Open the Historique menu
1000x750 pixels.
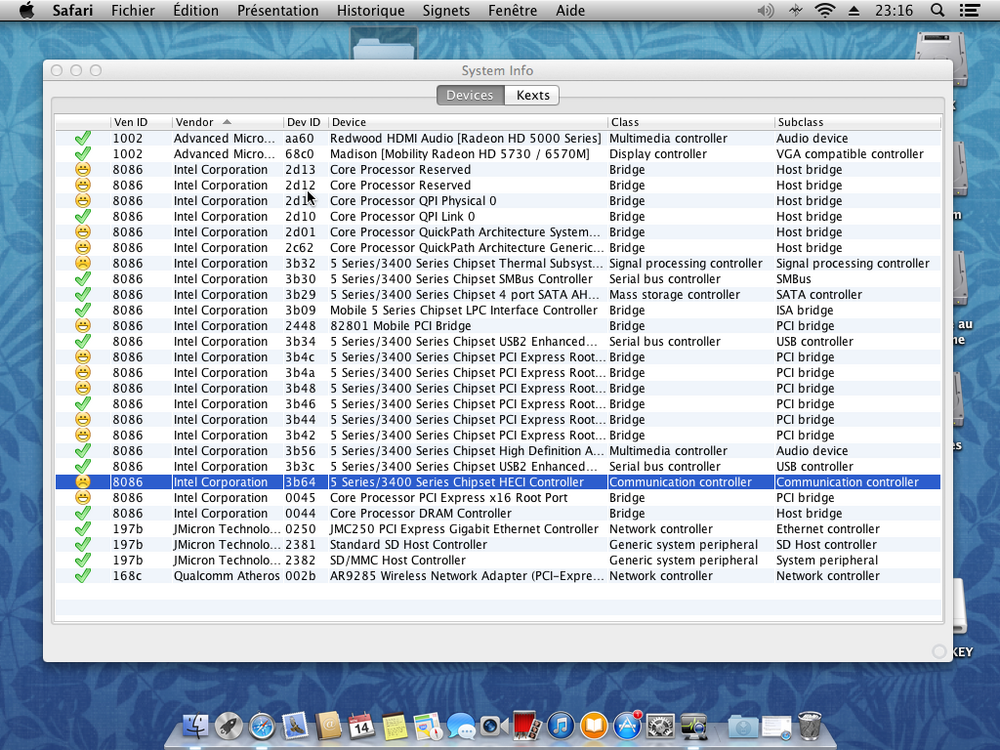click(370, 10)
